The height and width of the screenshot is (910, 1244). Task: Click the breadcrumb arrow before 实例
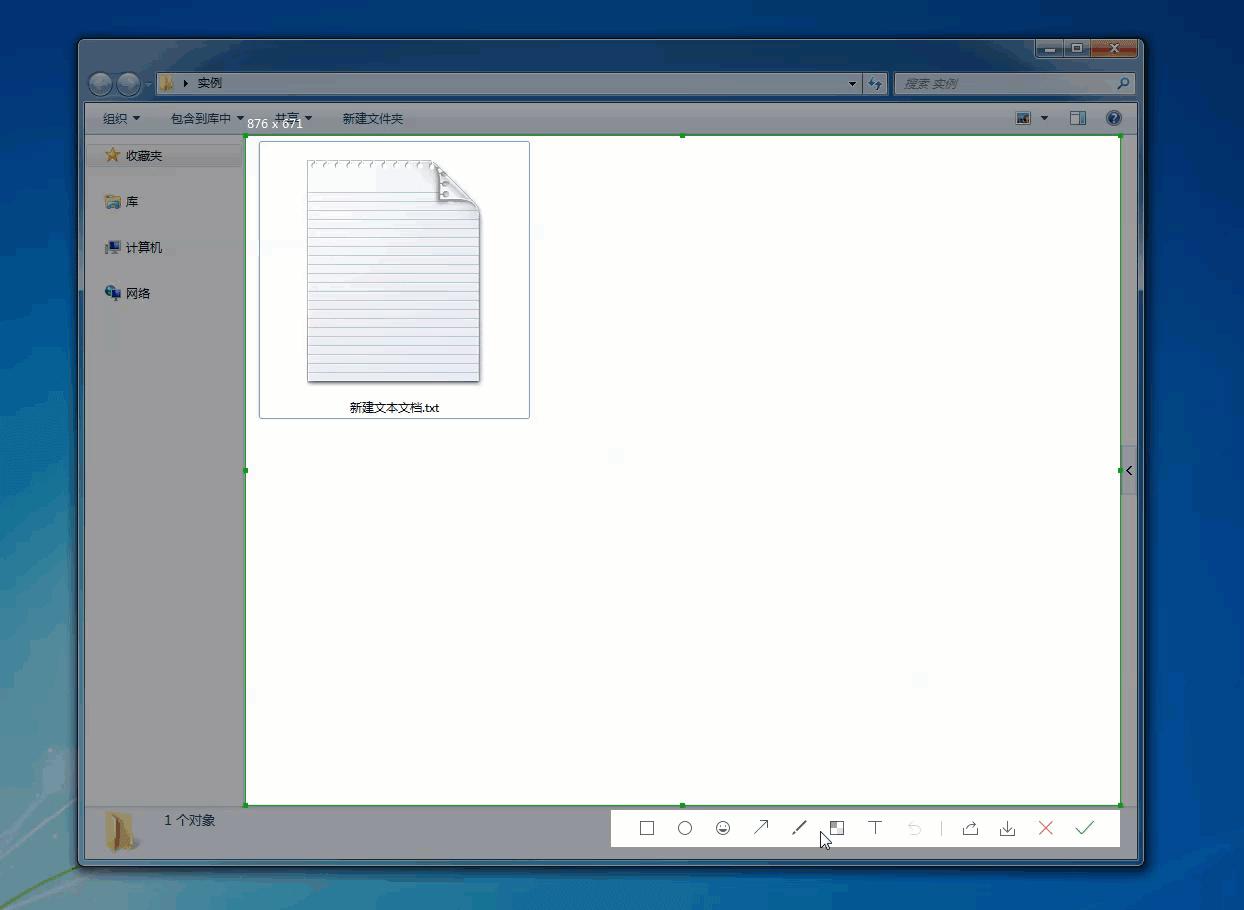(186, 83)
